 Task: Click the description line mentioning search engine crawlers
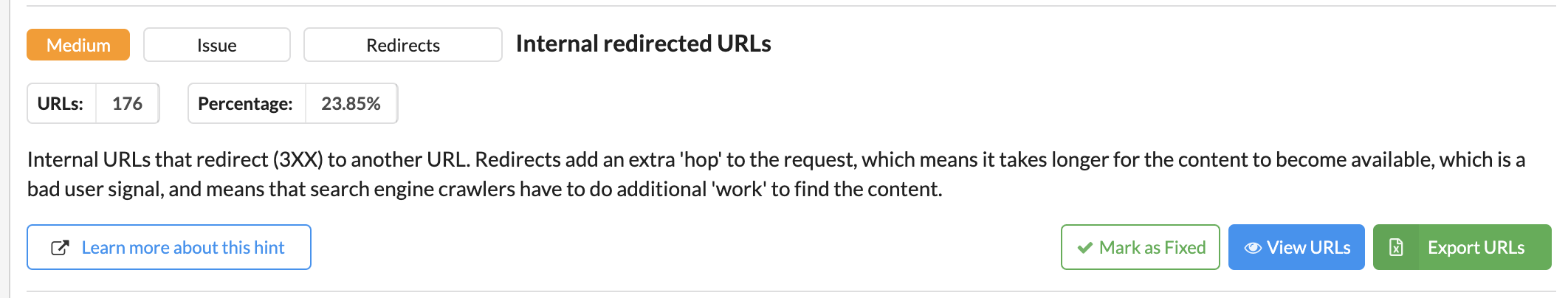tap(484, 190)
